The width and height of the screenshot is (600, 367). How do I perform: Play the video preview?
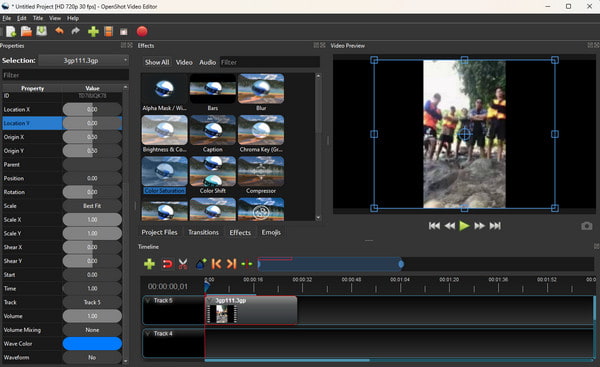[464, 226]
